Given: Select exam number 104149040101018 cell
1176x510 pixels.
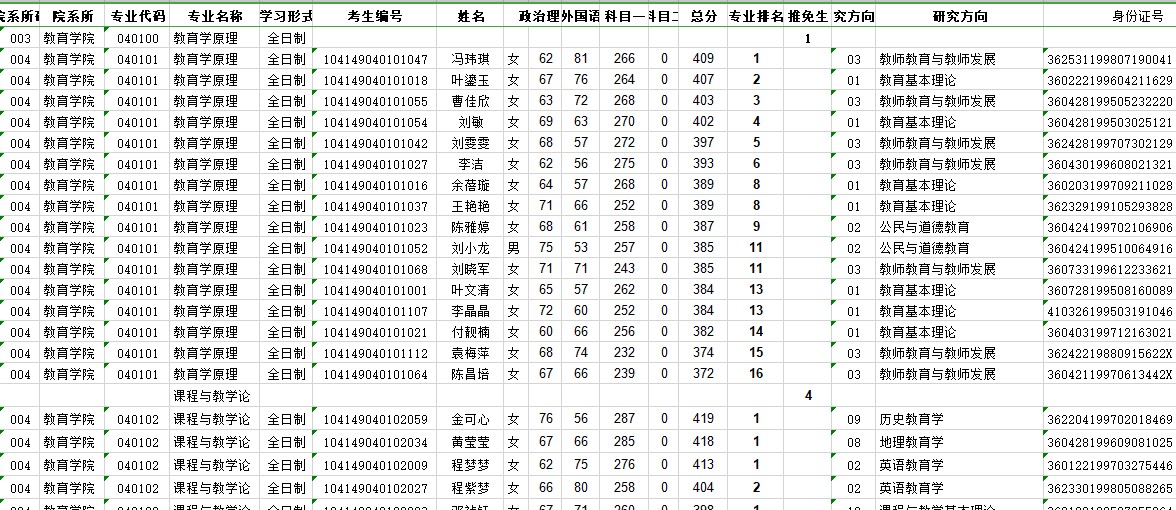Looking at the screenshot, I should click(x=375, y=81).
